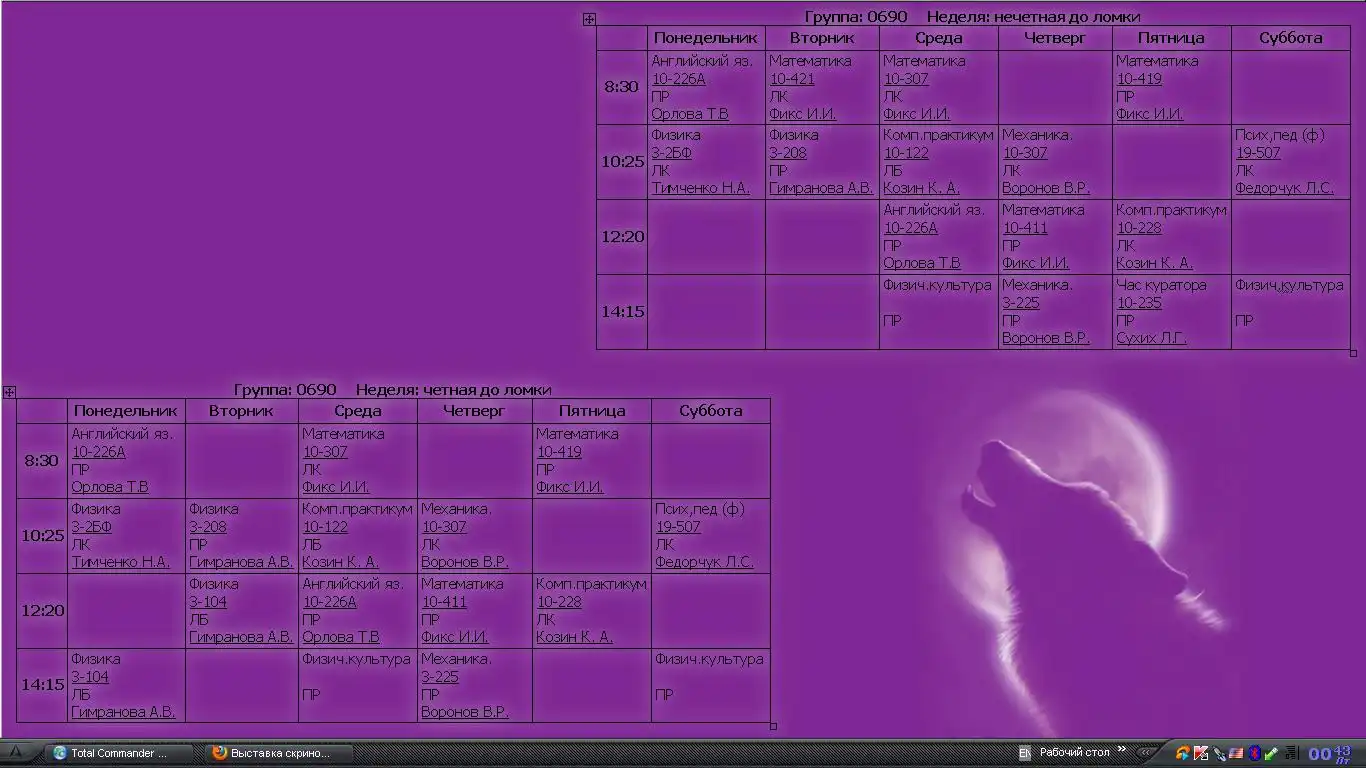Image resolution: width=1366 pixels, height=768 pixels.
Task: Open the Рабочий стол toolbar label
Action: [x=1075, y=752]
